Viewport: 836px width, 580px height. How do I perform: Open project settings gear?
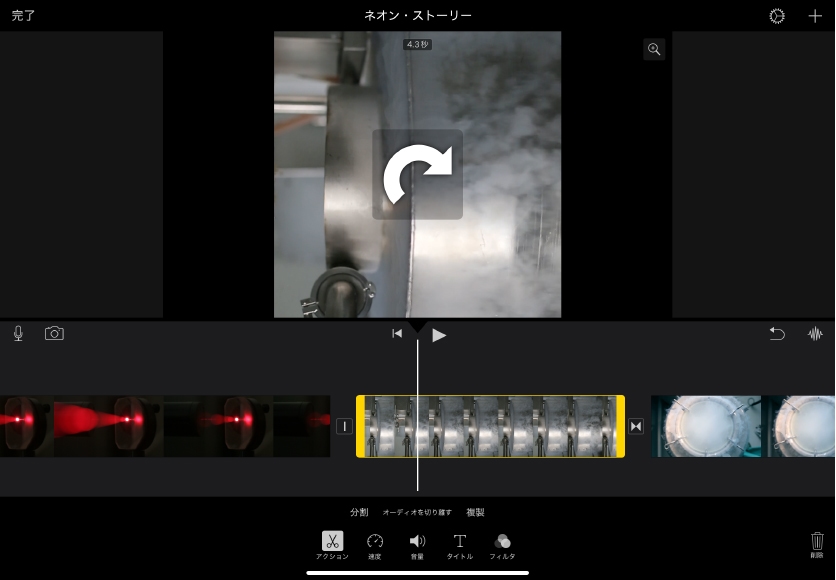coord(777,16)
